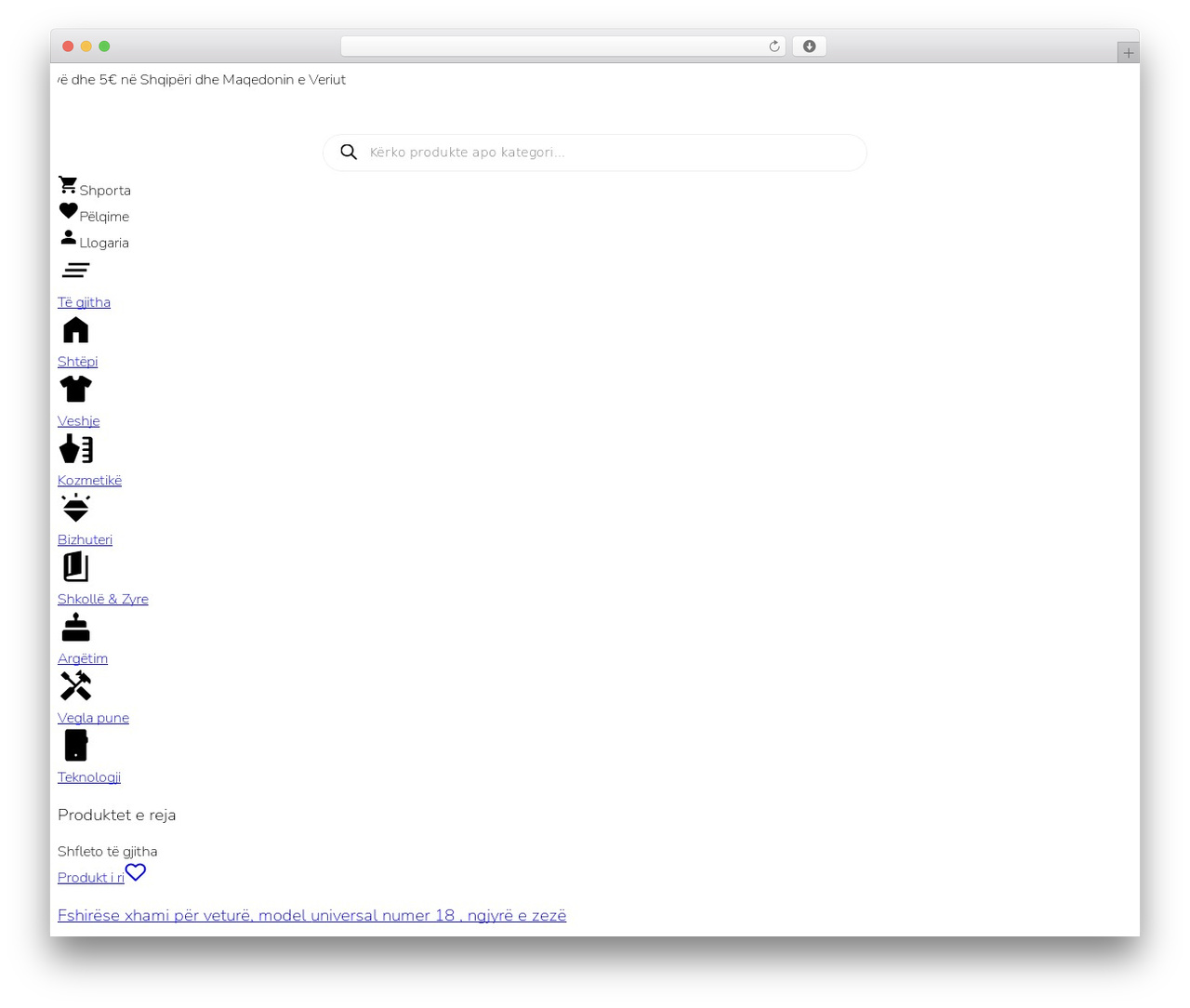
Task: Click the shopping cart icon
Action: 68,185
